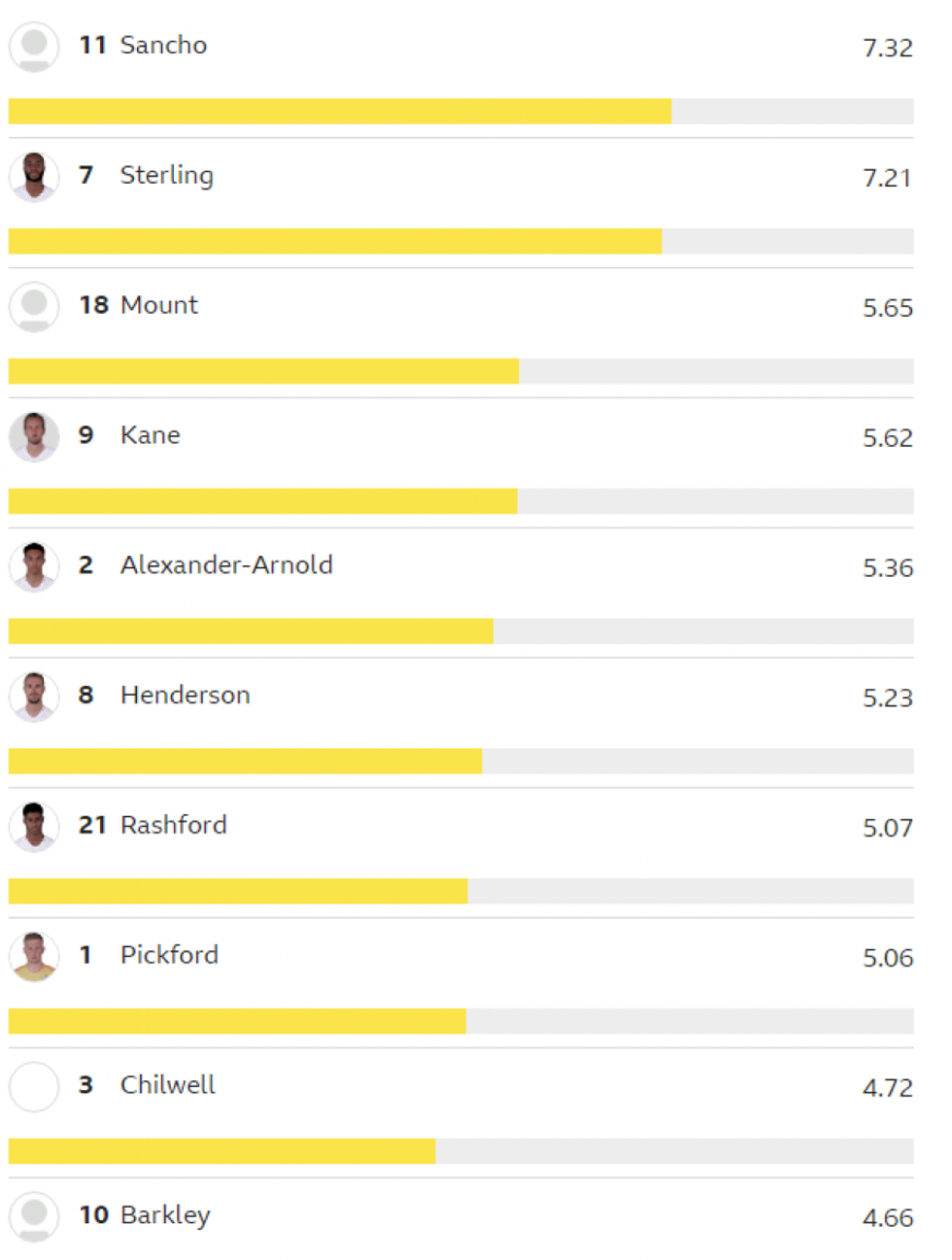Click Chilwell's empty avatar circle
This screenshot has height=1260, width=952.
click(34, 1087)
